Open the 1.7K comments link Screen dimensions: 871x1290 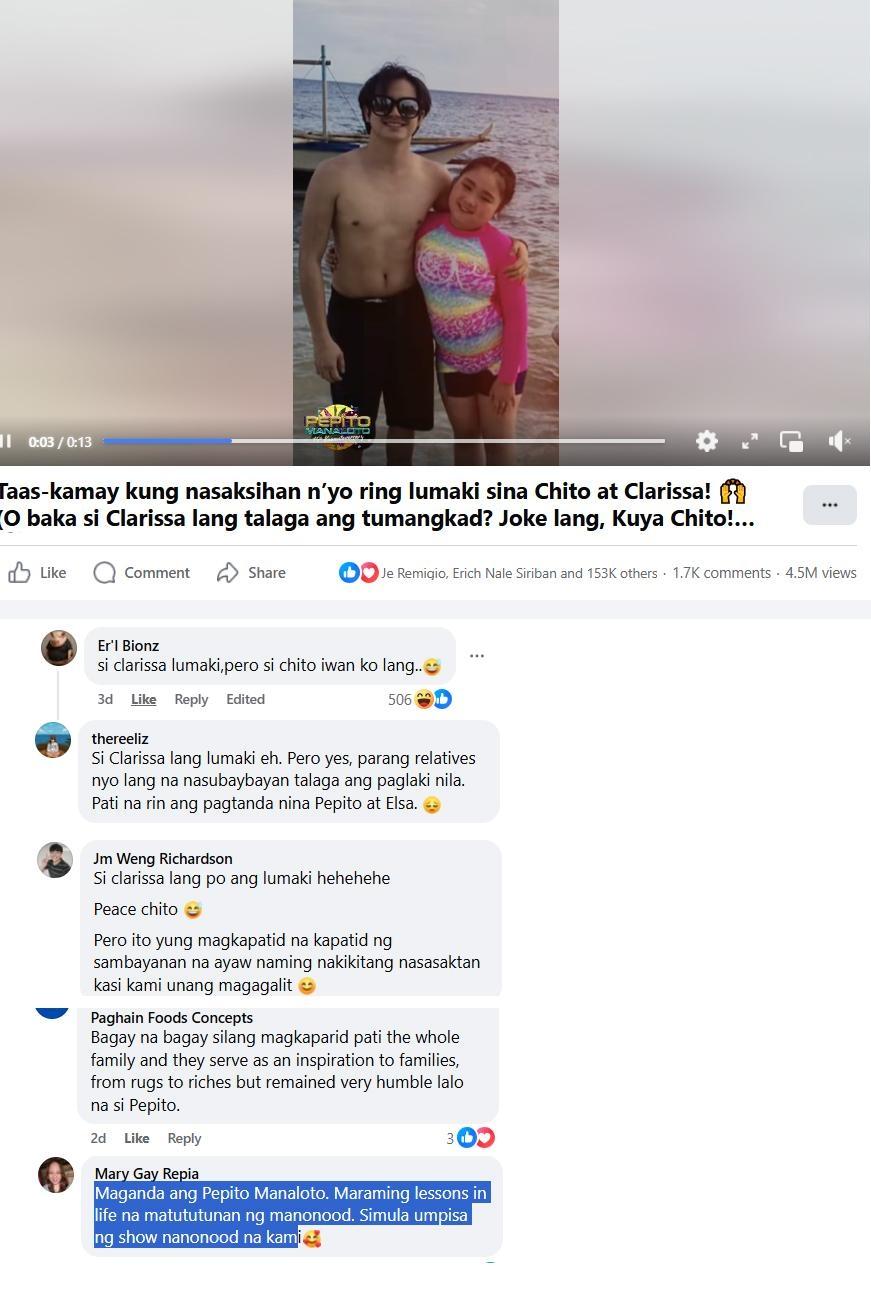coord(721,573)
